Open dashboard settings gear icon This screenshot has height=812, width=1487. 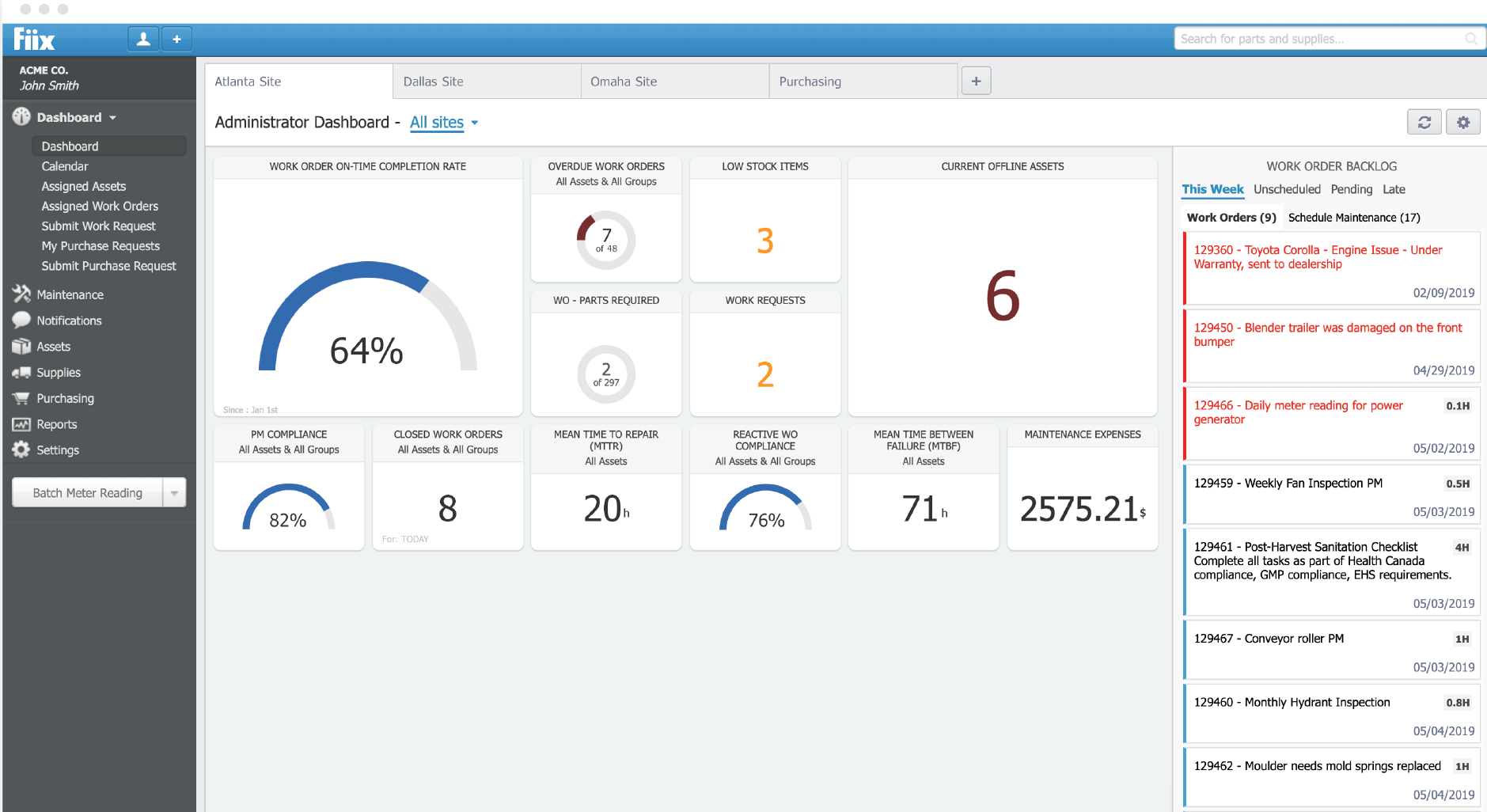tap(1463, 122)
